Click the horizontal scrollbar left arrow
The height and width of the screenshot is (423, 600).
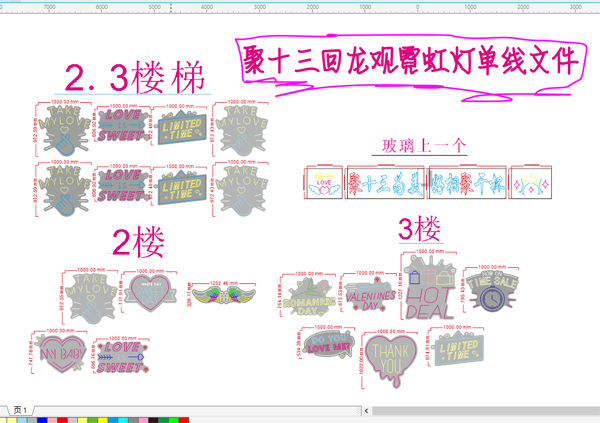[x=366, y=411]
